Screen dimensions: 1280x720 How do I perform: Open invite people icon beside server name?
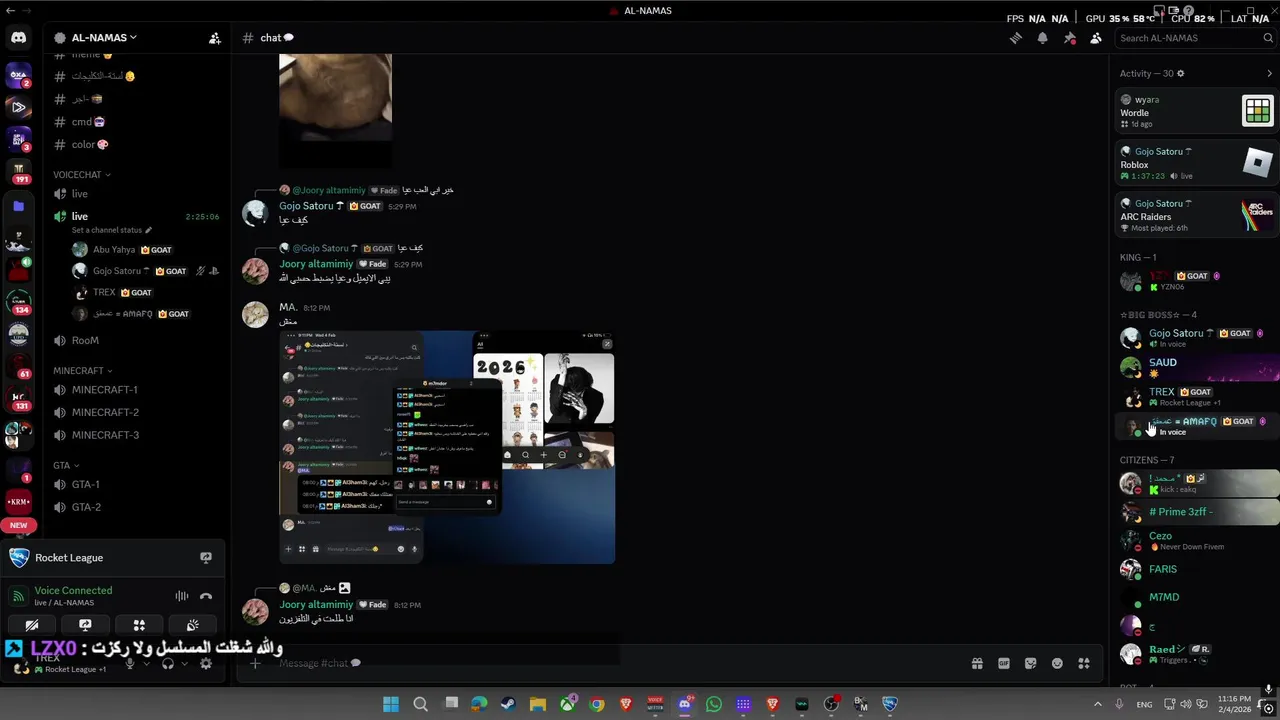pyautogui.click(x=214, y=38)
